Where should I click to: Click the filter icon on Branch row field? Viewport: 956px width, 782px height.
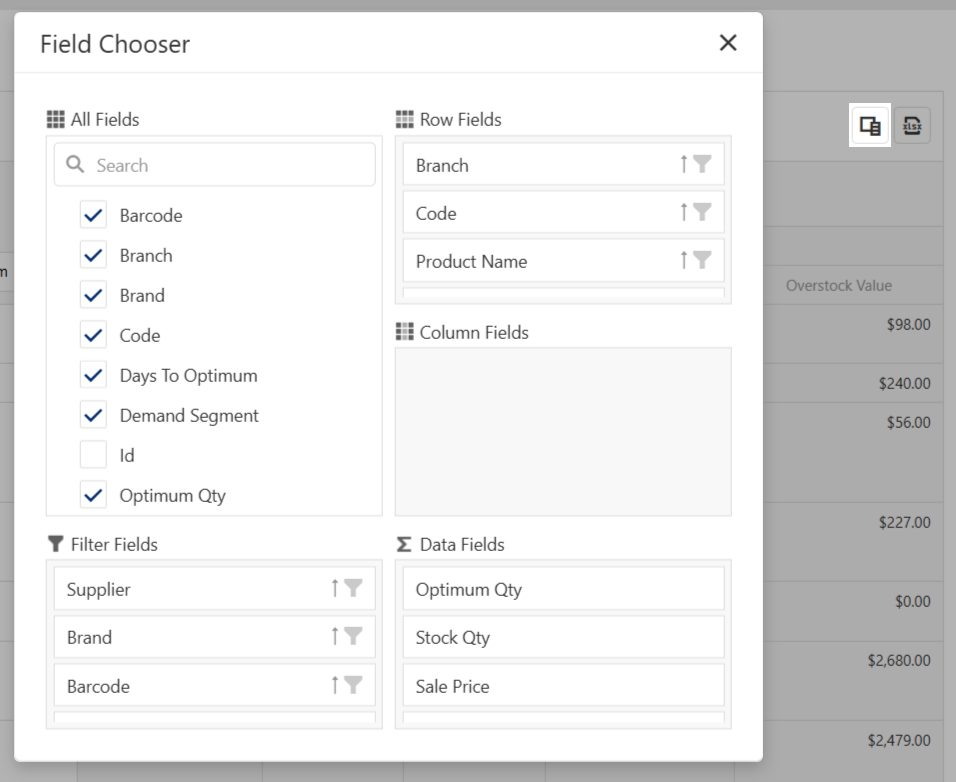[702, 165]
